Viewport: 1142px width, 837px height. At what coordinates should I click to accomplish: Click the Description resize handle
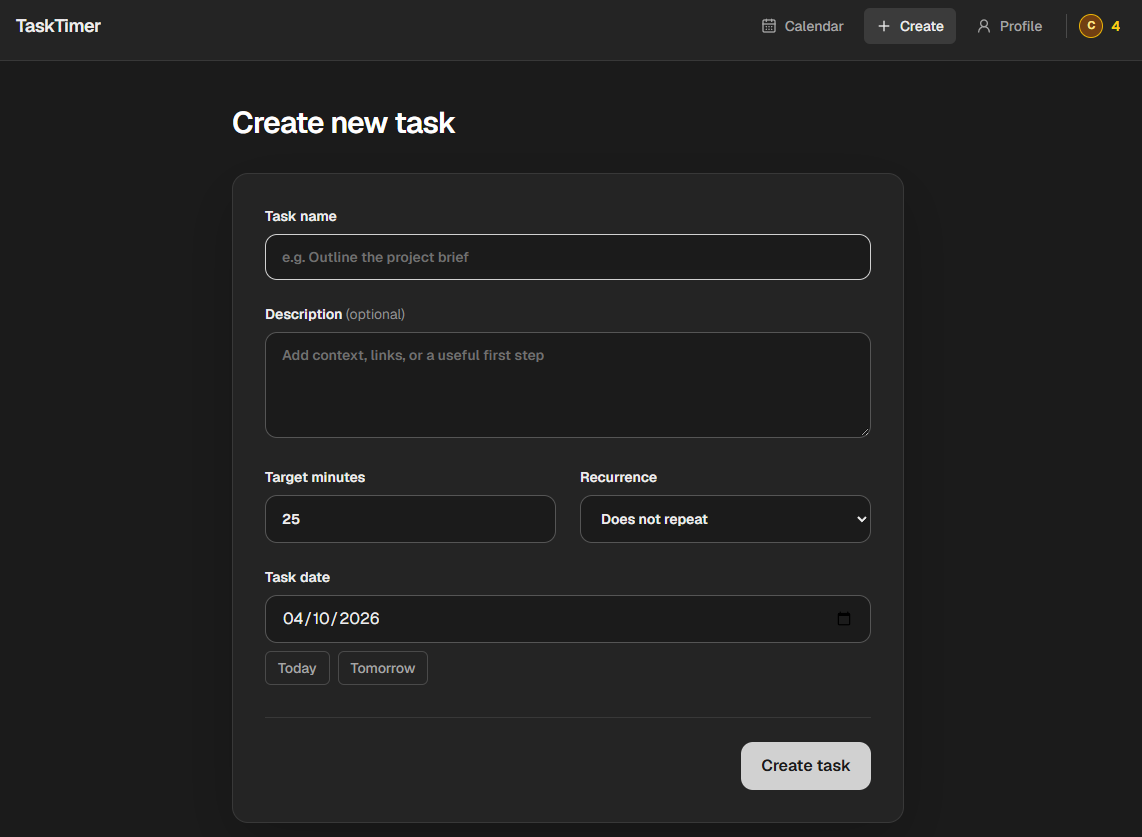[x=865, y=432]
